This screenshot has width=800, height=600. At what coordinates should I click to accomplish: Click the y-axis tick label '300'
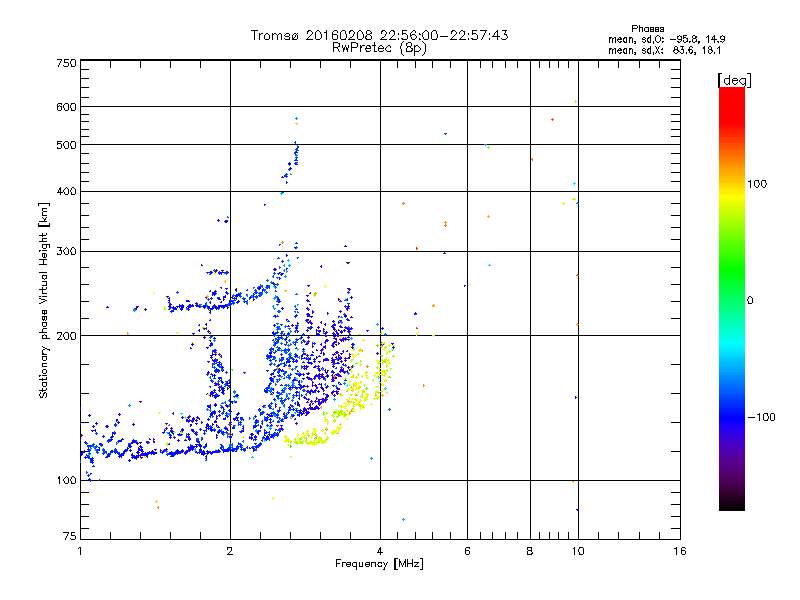(66, 252)
